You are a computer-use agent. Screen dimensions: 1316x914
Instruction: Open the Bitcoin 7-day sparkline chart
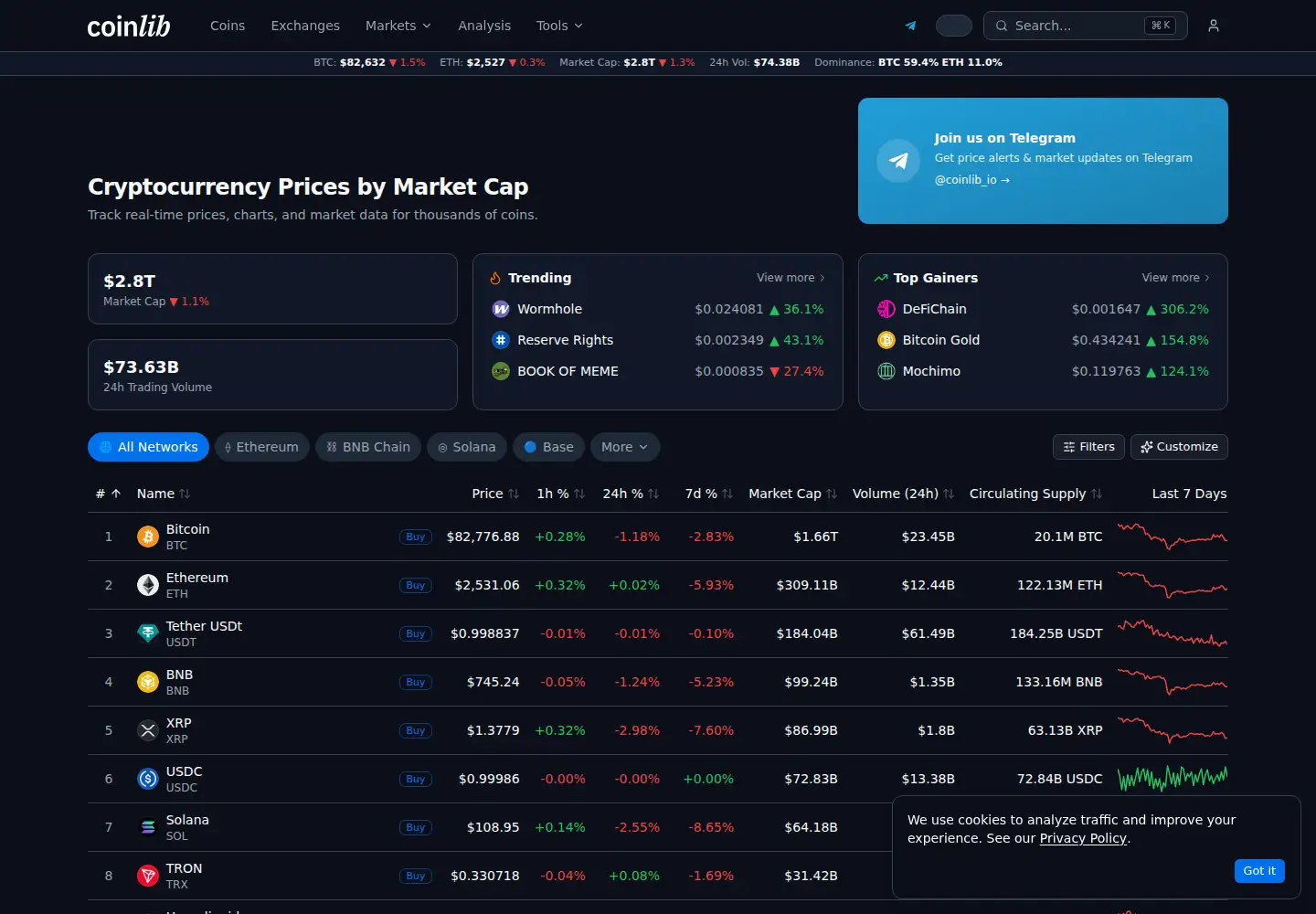click(x=1173, y=537)
